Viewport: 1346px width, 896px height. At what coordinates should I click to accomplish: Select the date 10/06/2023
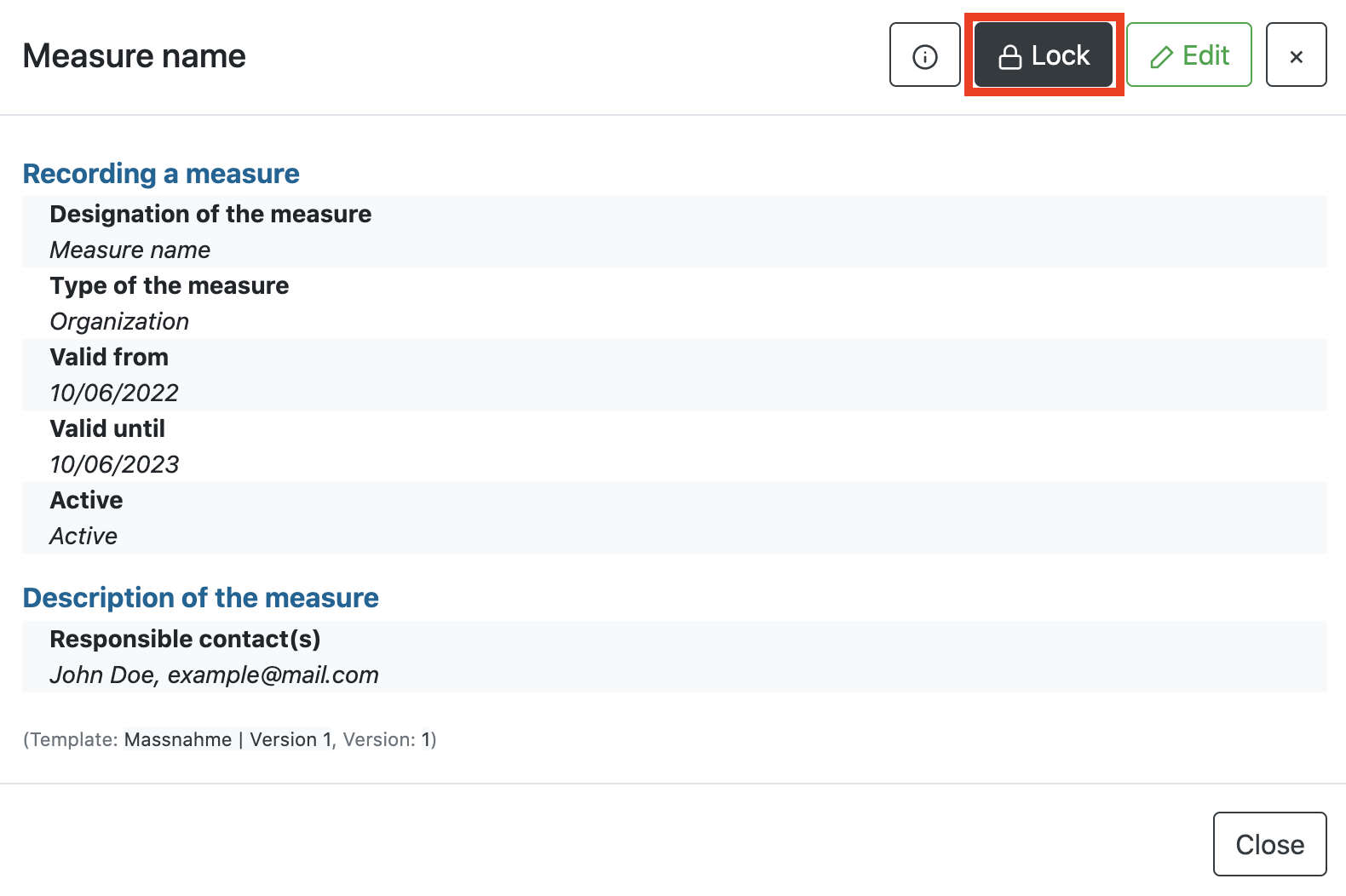[115, 464]
